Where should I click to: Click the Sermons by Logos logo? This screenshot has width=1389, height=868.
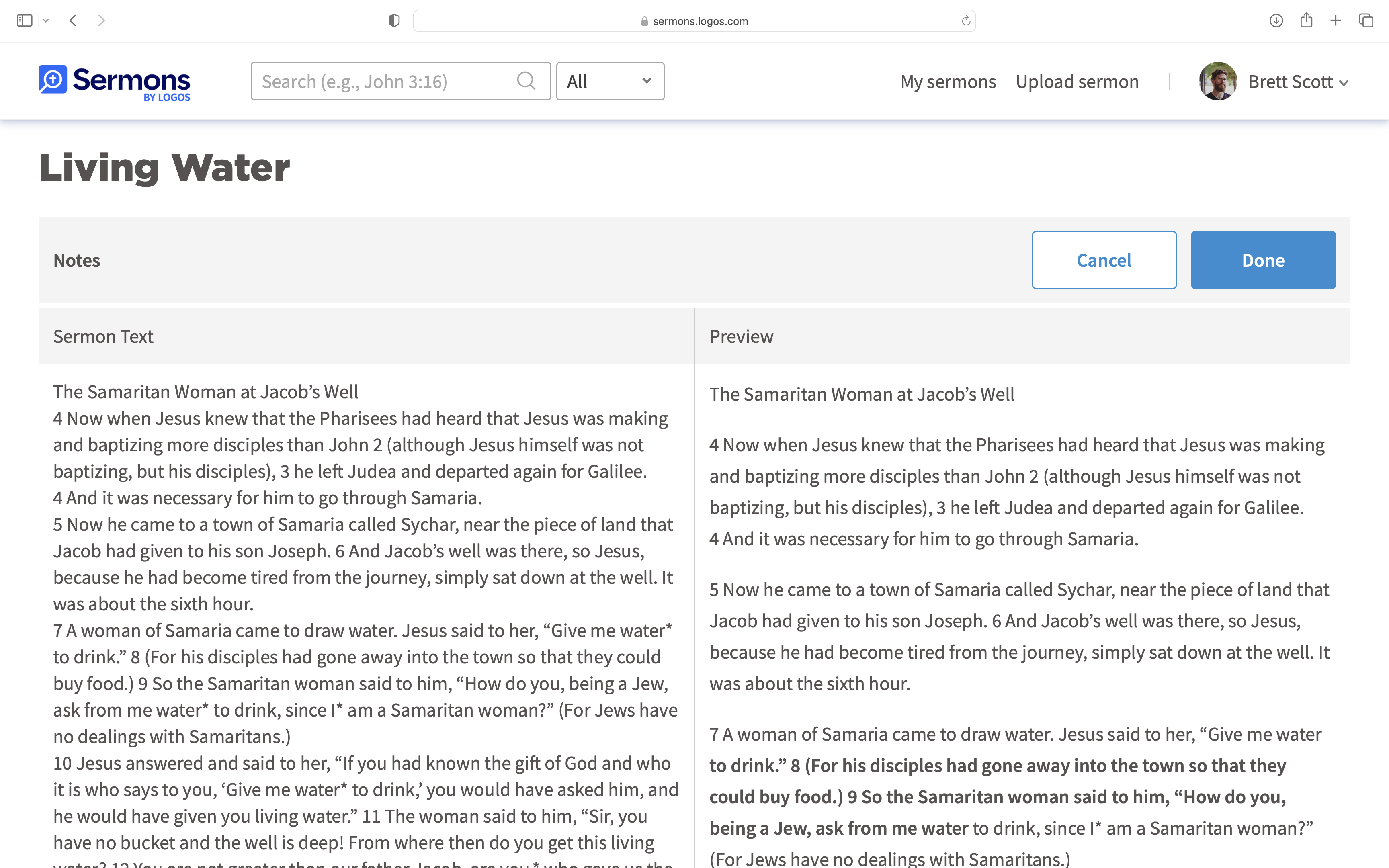(114, 83)
